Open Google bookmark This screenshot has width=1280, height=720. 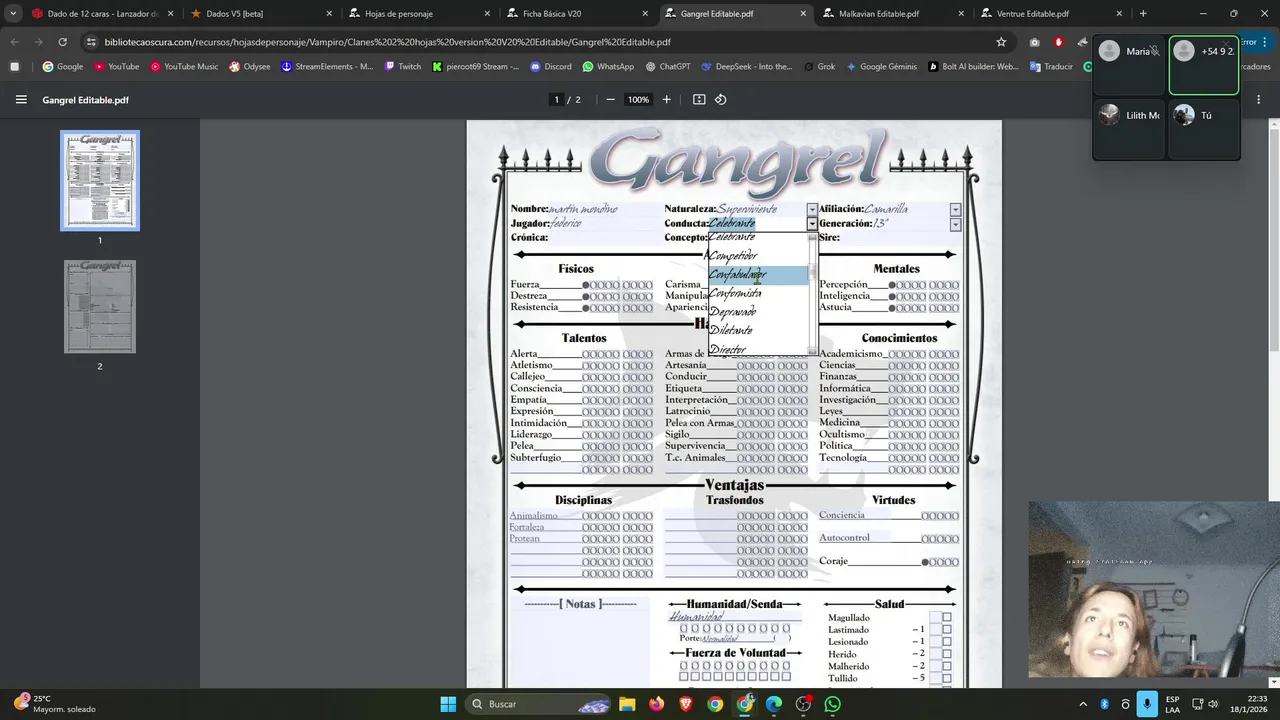pyautogui.click(x=63, y=67)
